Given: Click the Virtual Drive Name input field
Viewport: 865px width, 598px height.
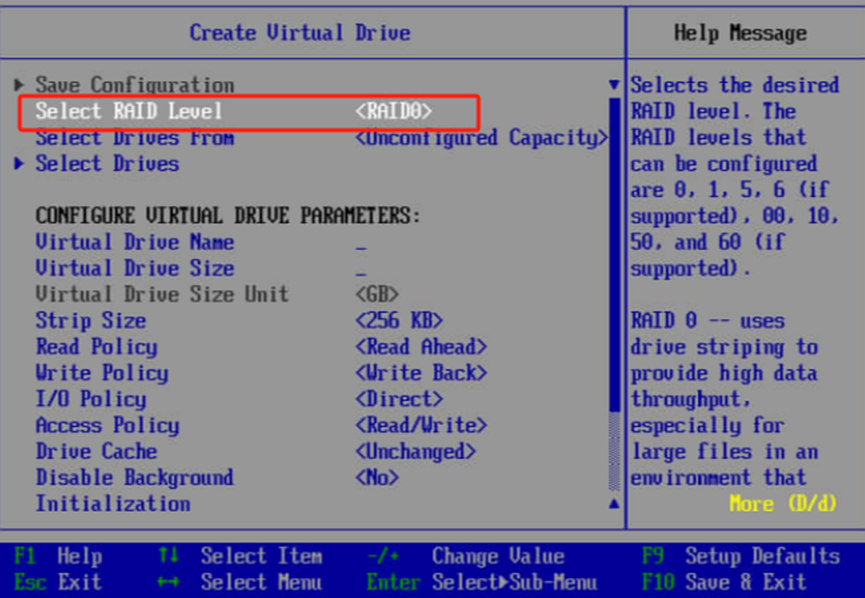Looking at the screenshot, I should (361, 243).
